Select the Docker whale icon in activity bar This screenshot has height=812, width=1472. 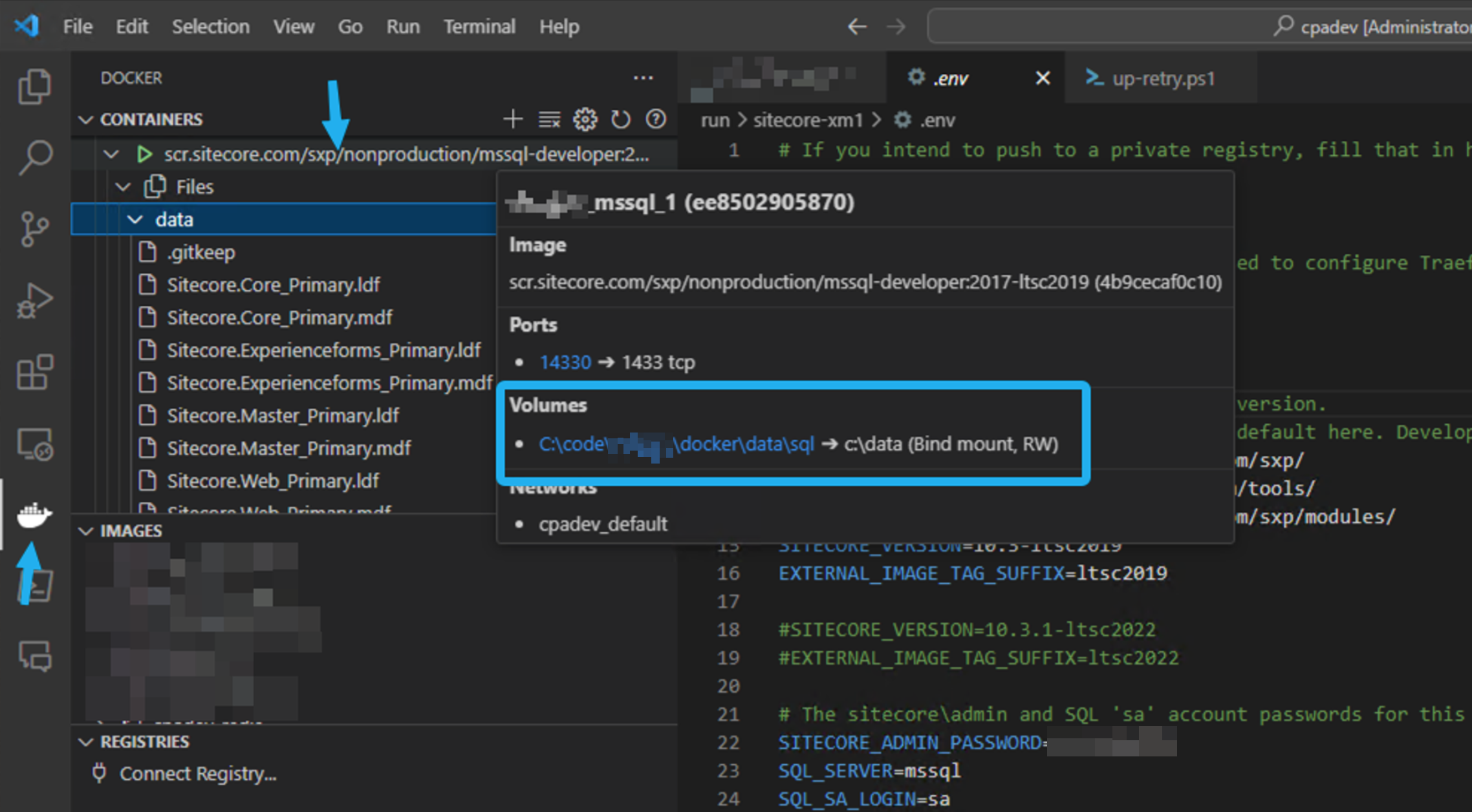[34, 515]
